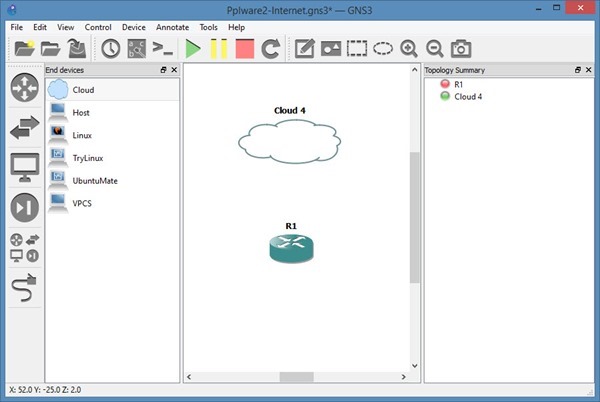Click the canvas vertical scrollbar thumb
The image size is (600, 402).
tap(414, 217)
